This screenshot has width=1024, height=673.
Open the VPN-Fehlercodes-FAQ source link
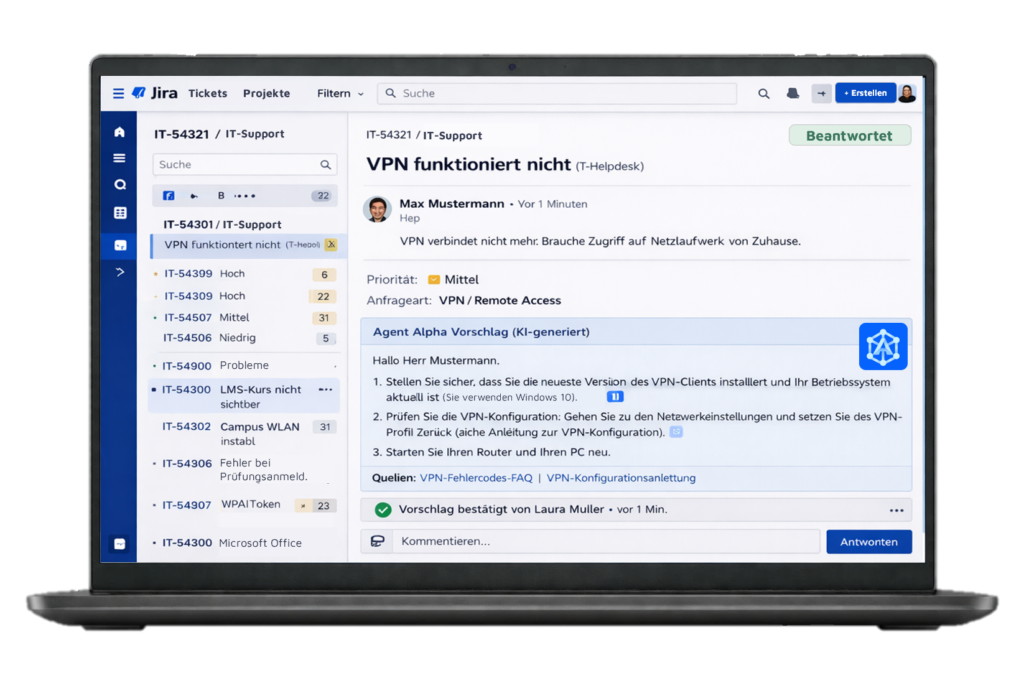[476, 478]
